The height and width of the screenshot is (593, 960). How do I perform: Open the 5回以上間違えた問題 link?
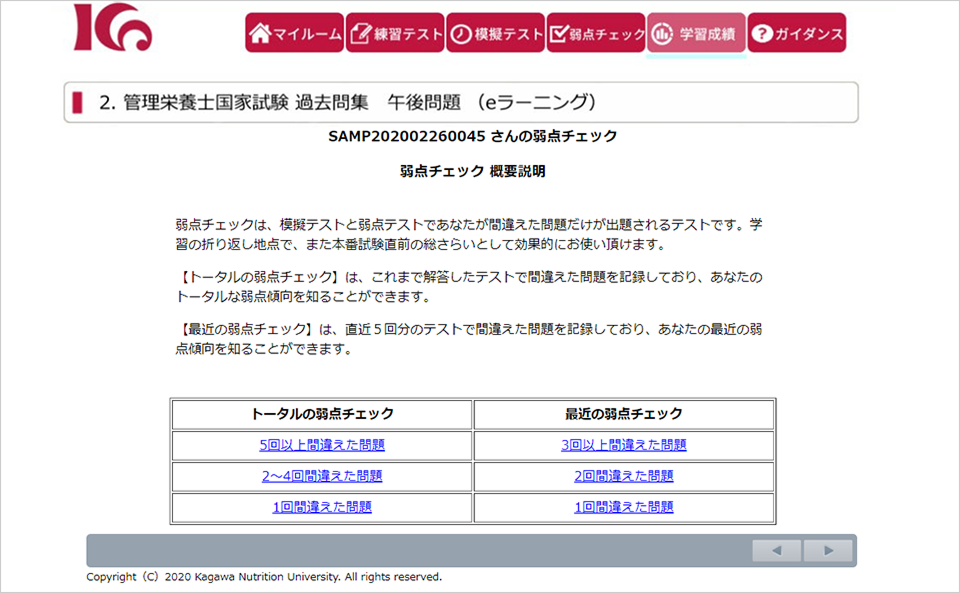coord(322,445)
